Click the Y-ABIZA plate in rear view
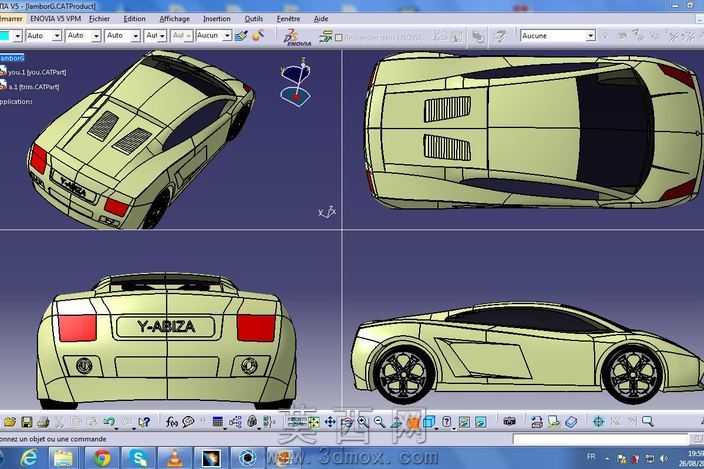The image size is (704, 469). [166, 327]
